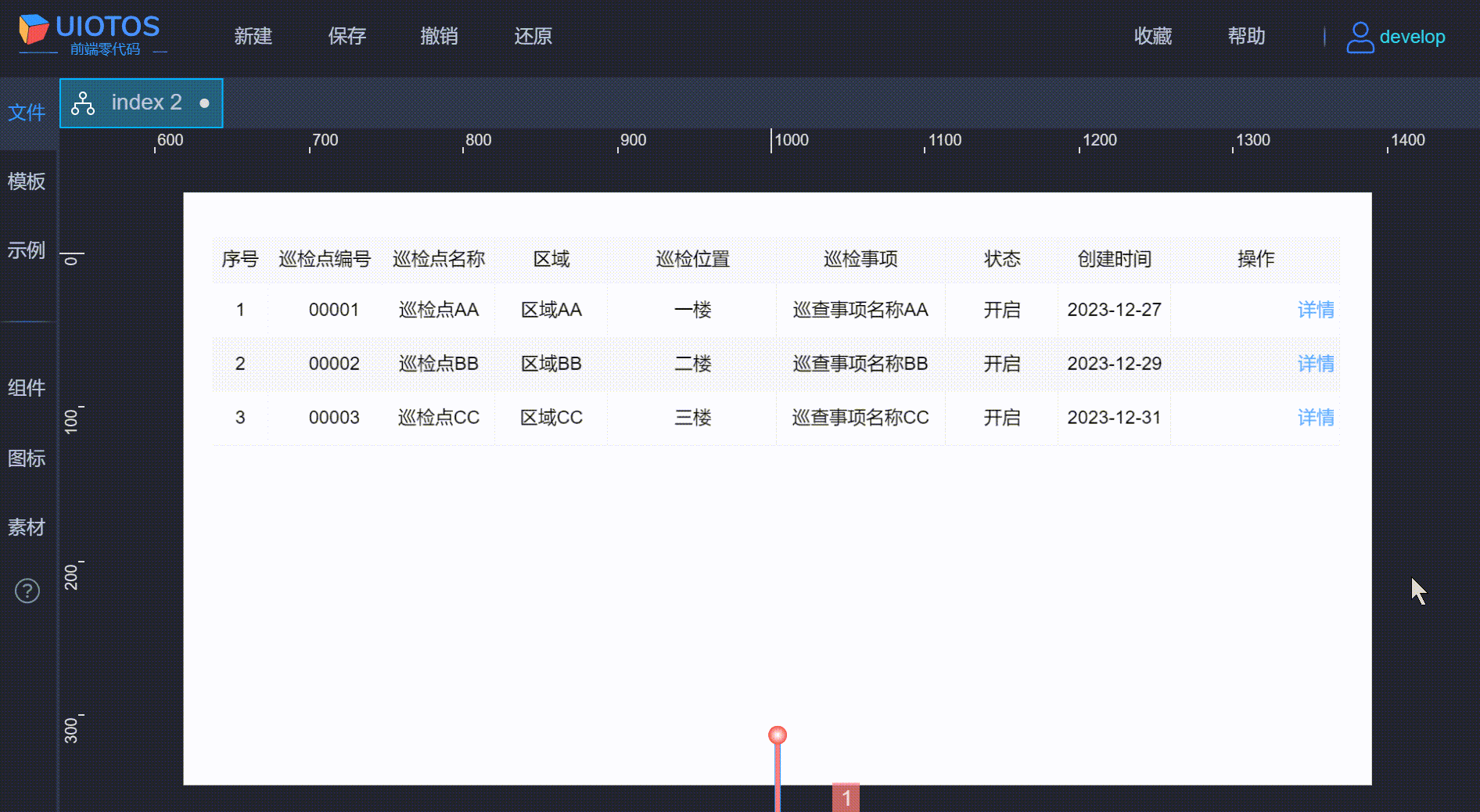Open the 收藏 favorites menu

tap(1153, 36)
